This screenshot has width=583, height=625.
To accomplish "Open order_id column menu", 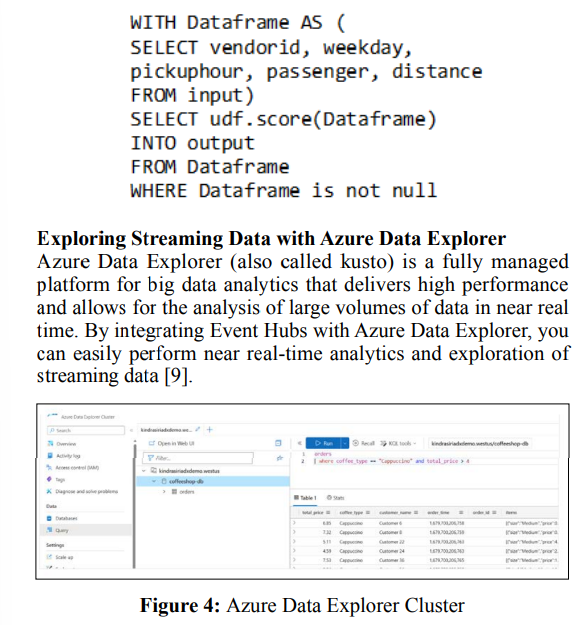I will tap(494, 513).
